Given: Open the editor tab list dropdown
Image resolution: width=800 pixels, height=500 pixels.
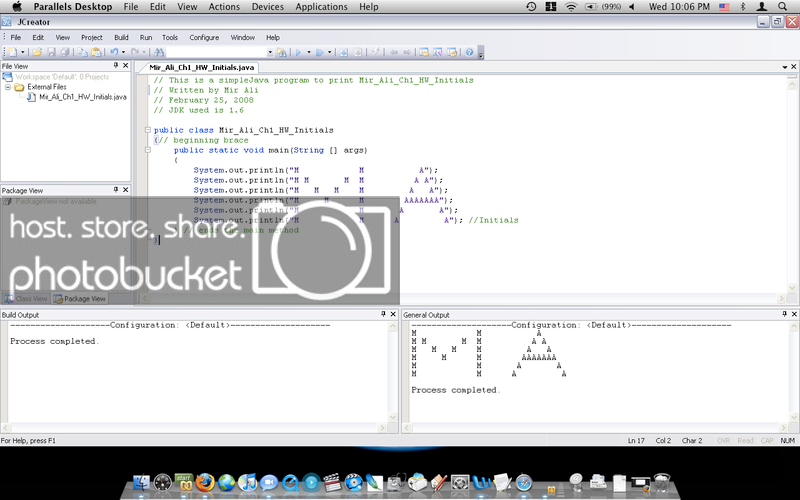Looking at the screenshot, I should pyautogui.click(x=784, y=67).
